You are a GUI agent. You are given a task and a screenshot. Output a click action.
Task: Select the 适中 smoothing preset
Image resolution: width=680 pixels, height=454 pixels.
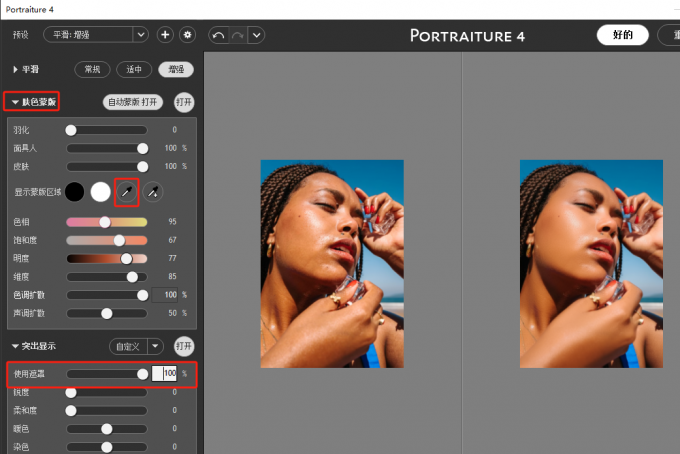pyautogui.click(x=133, y=70)
